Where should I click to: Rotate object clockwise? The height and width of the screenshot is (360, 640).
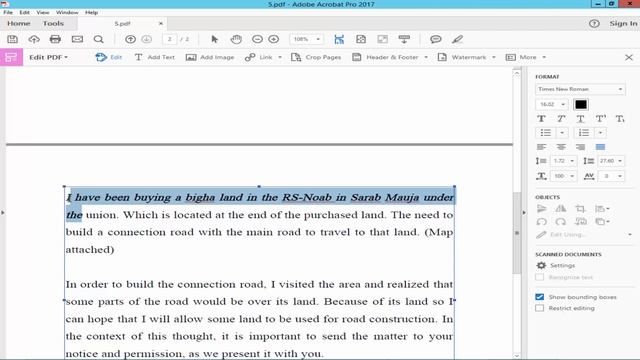click(561, 222)
